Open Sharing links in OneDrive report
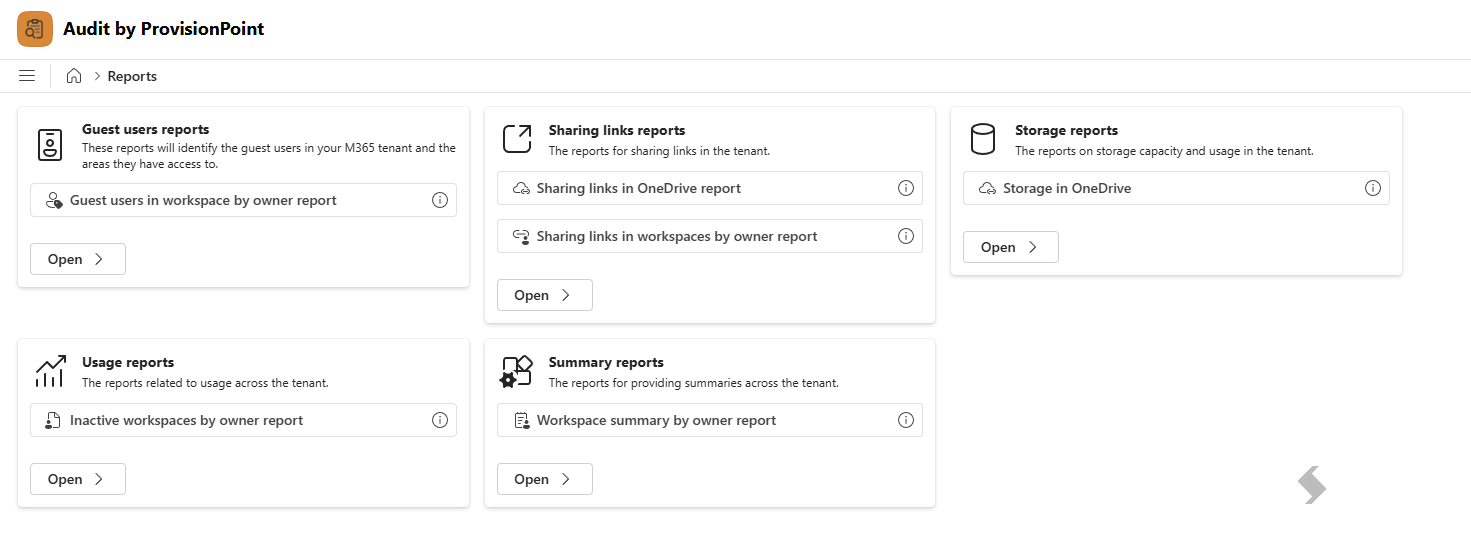The image size is (1471, 555). (709, 188)
